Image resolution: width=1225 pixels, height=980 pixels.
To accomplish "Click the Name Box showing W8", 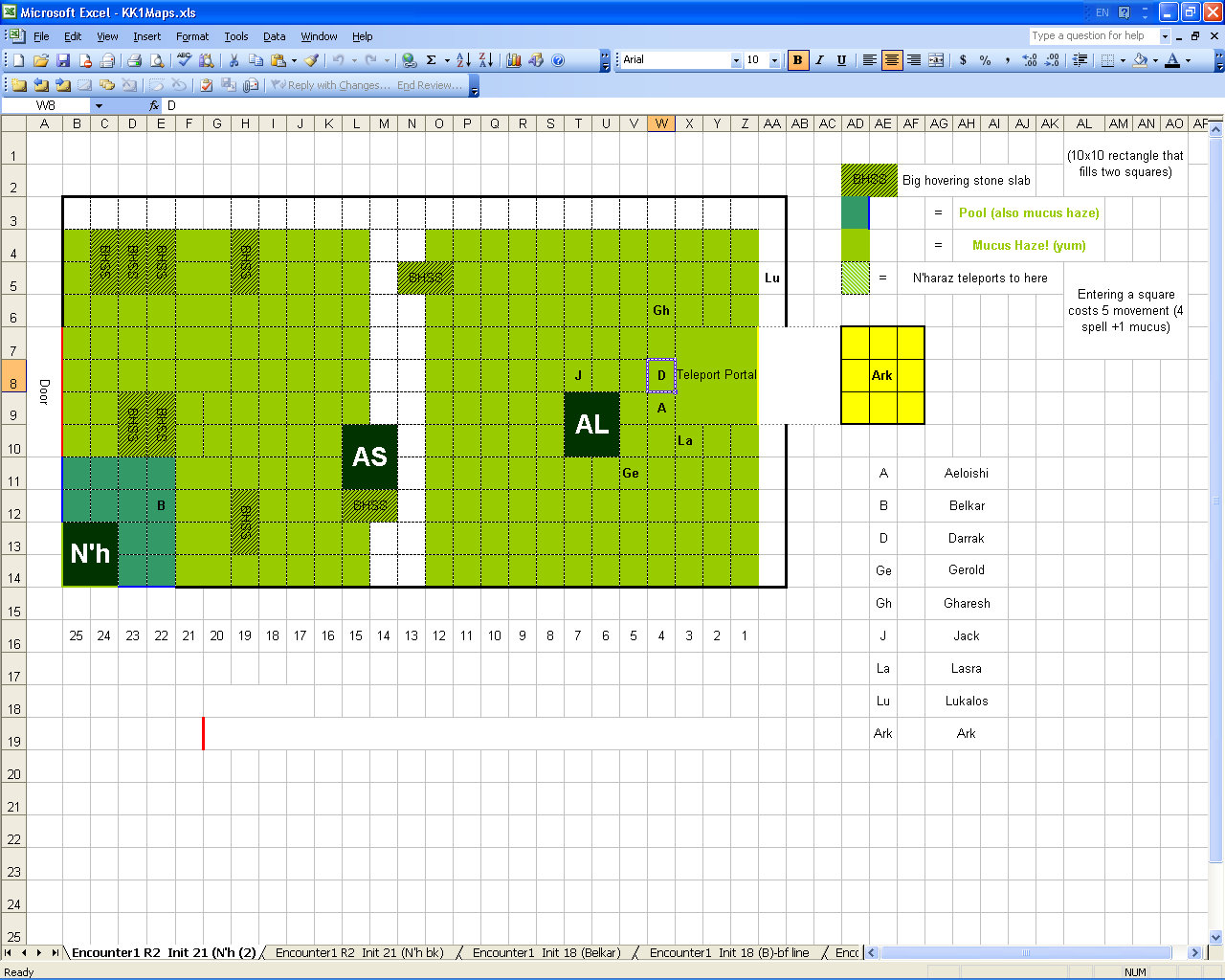I will point(46,106).
